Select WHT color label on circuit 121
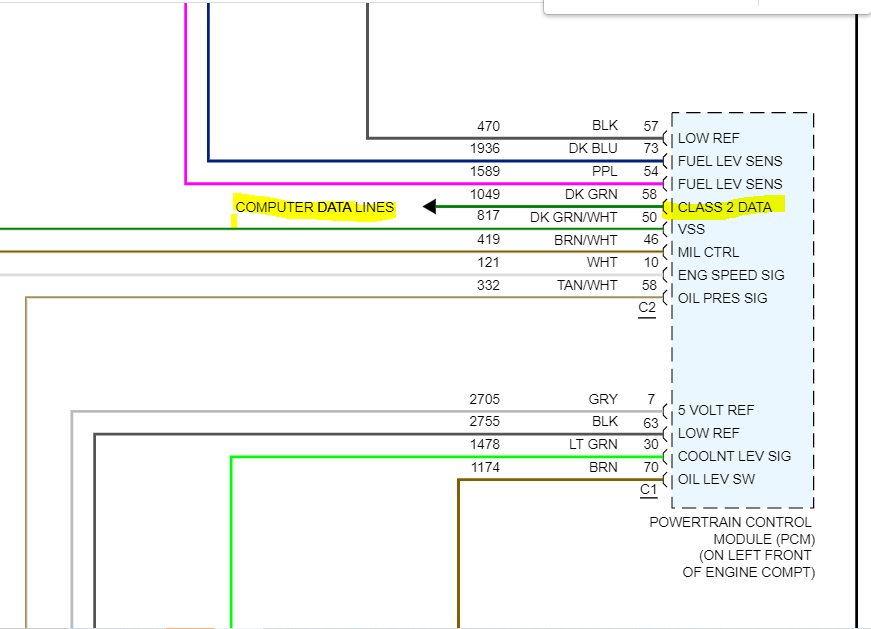This screenshot has width=871, height=629. pos(602,262)
